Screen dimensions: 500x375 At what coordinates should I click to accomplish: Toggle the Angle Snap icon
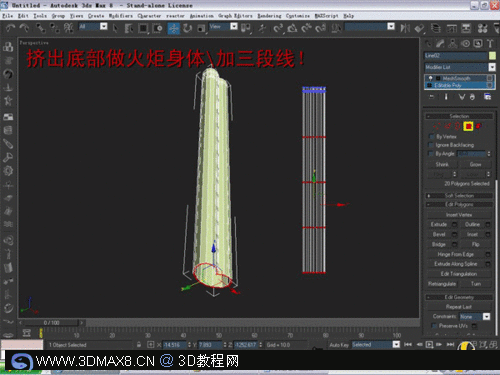pyautogui.click(x=292, y=29)
